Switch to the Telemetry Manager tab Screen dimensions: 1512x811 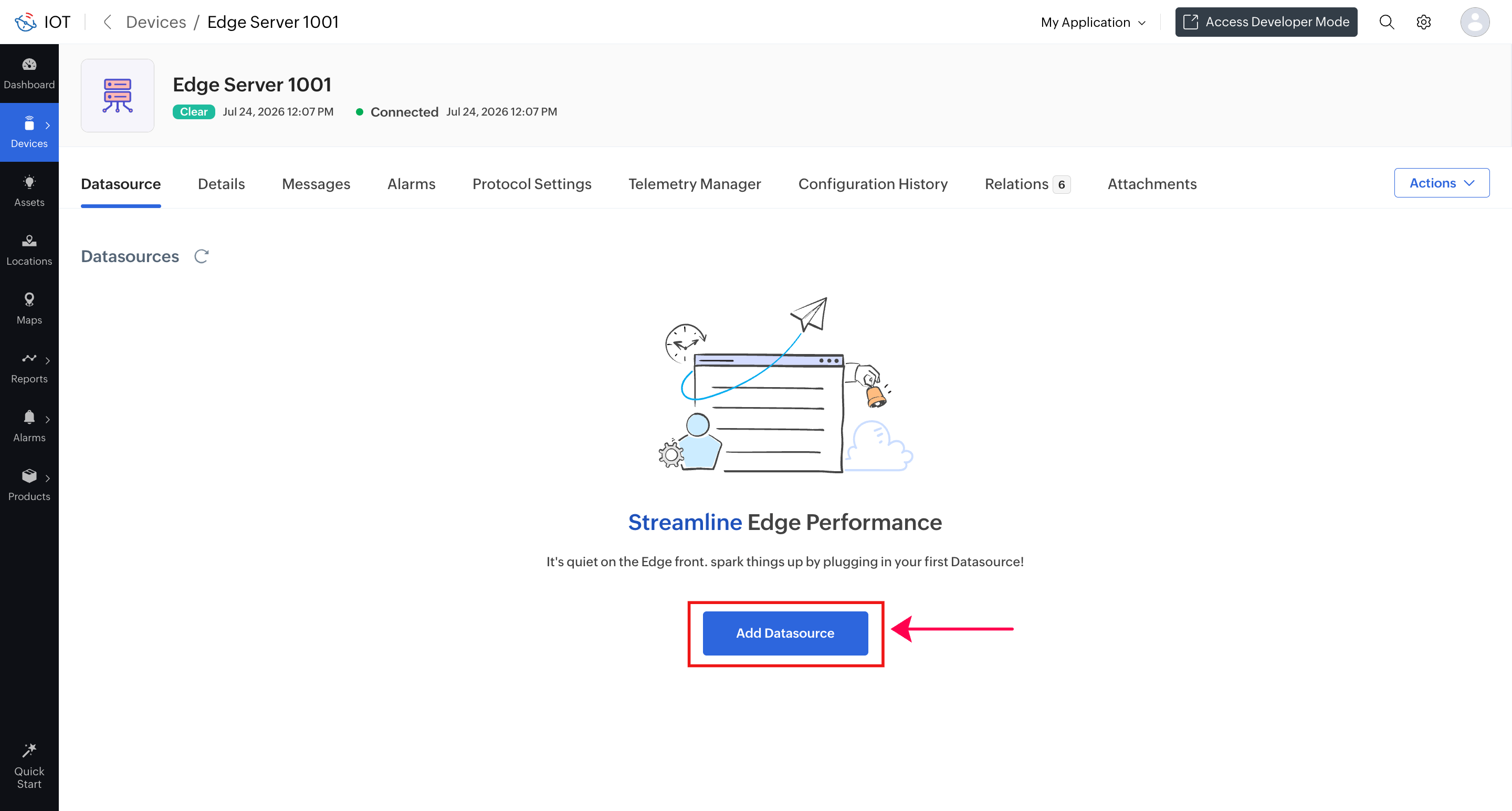pyautogui.click(x=695, y=184)
